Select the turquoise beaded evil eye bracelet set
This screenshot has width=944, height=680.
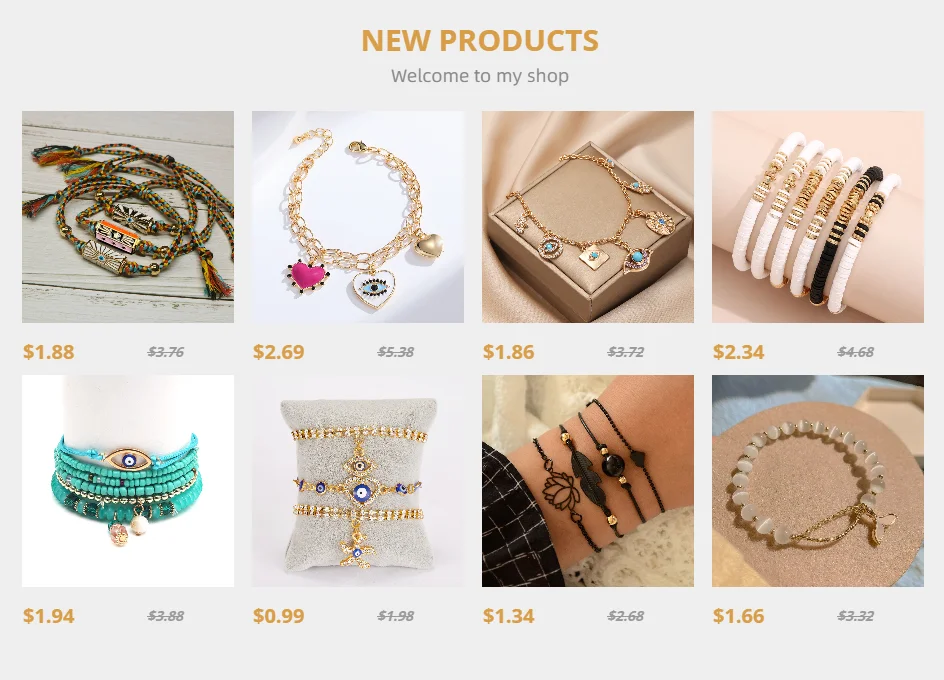tap(128, 481)
